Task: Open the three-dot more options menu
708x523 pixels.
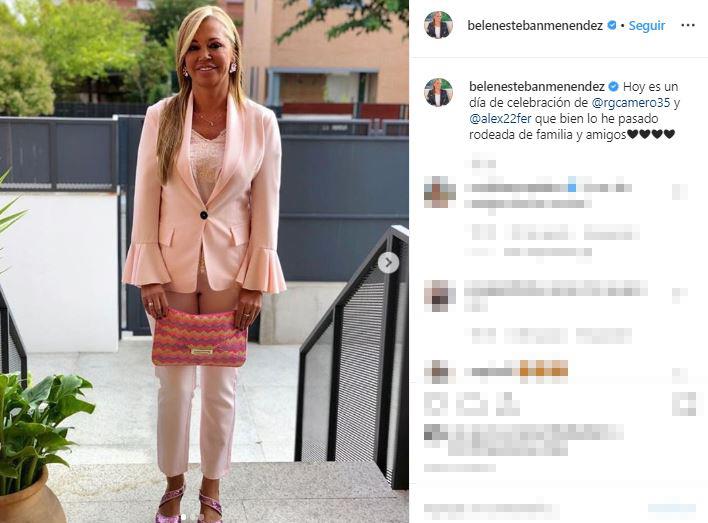Action: click(x=687, y=25)
